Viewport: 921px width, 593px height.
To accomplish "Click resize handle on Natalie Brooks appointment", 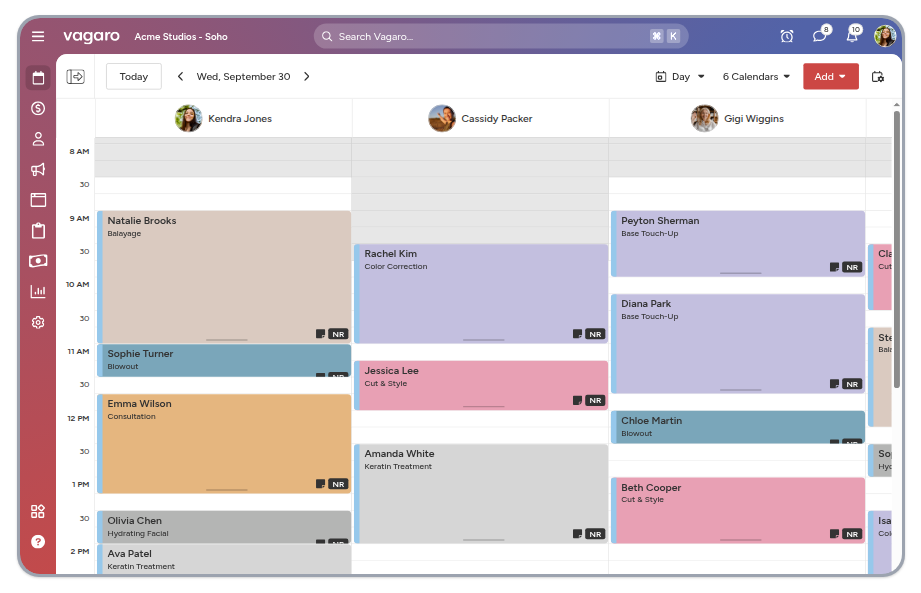I will point(227,340).
